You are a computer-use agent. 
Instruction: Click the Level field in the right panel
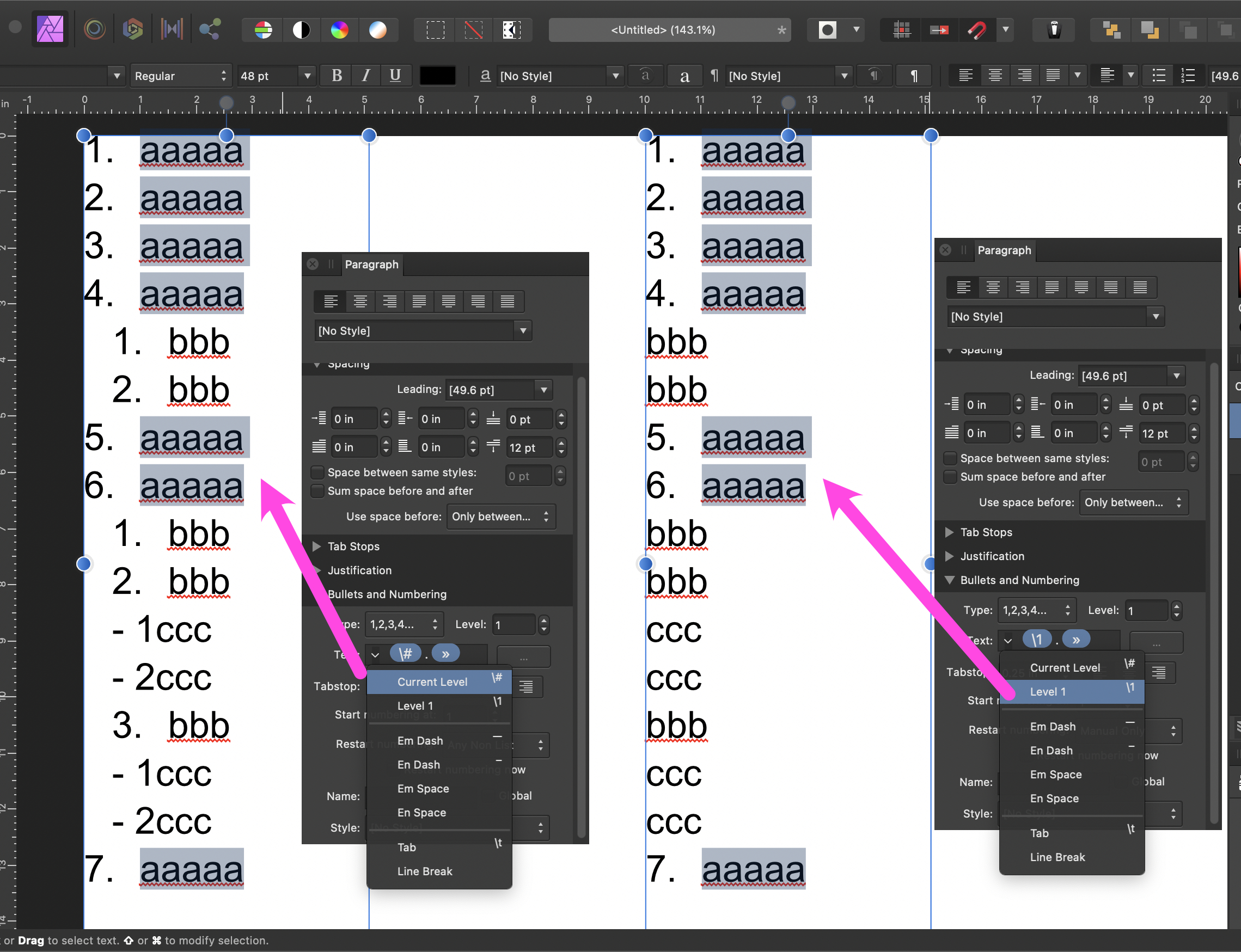pos(1147,610)
